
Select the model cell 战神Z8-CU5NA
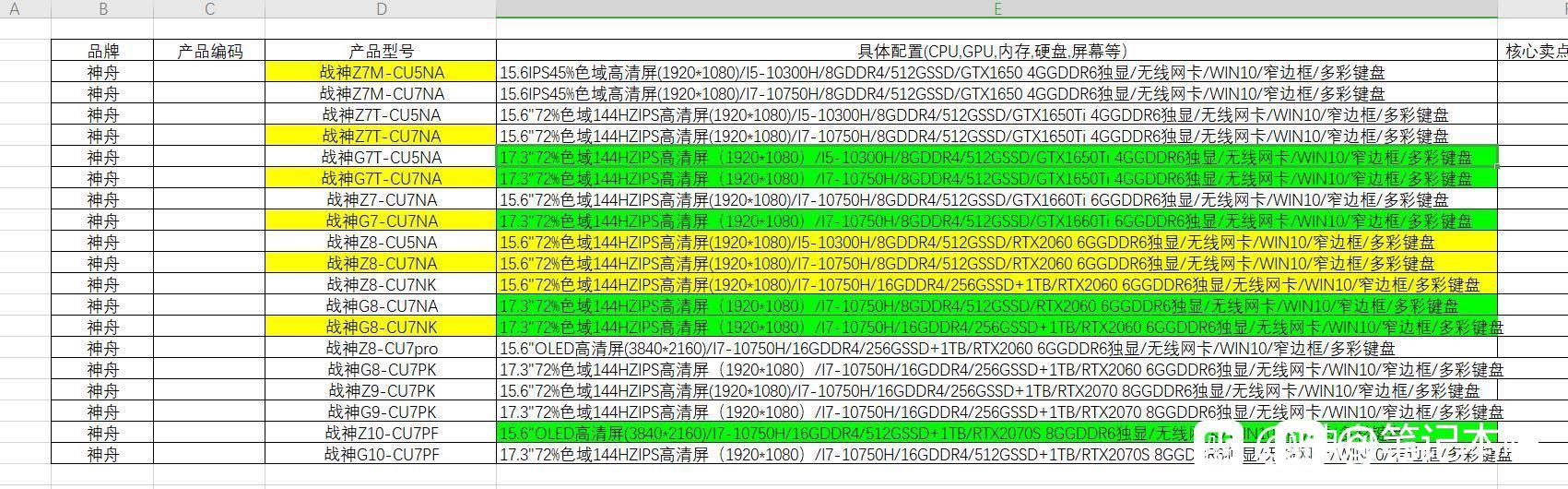tap(381, 242)
